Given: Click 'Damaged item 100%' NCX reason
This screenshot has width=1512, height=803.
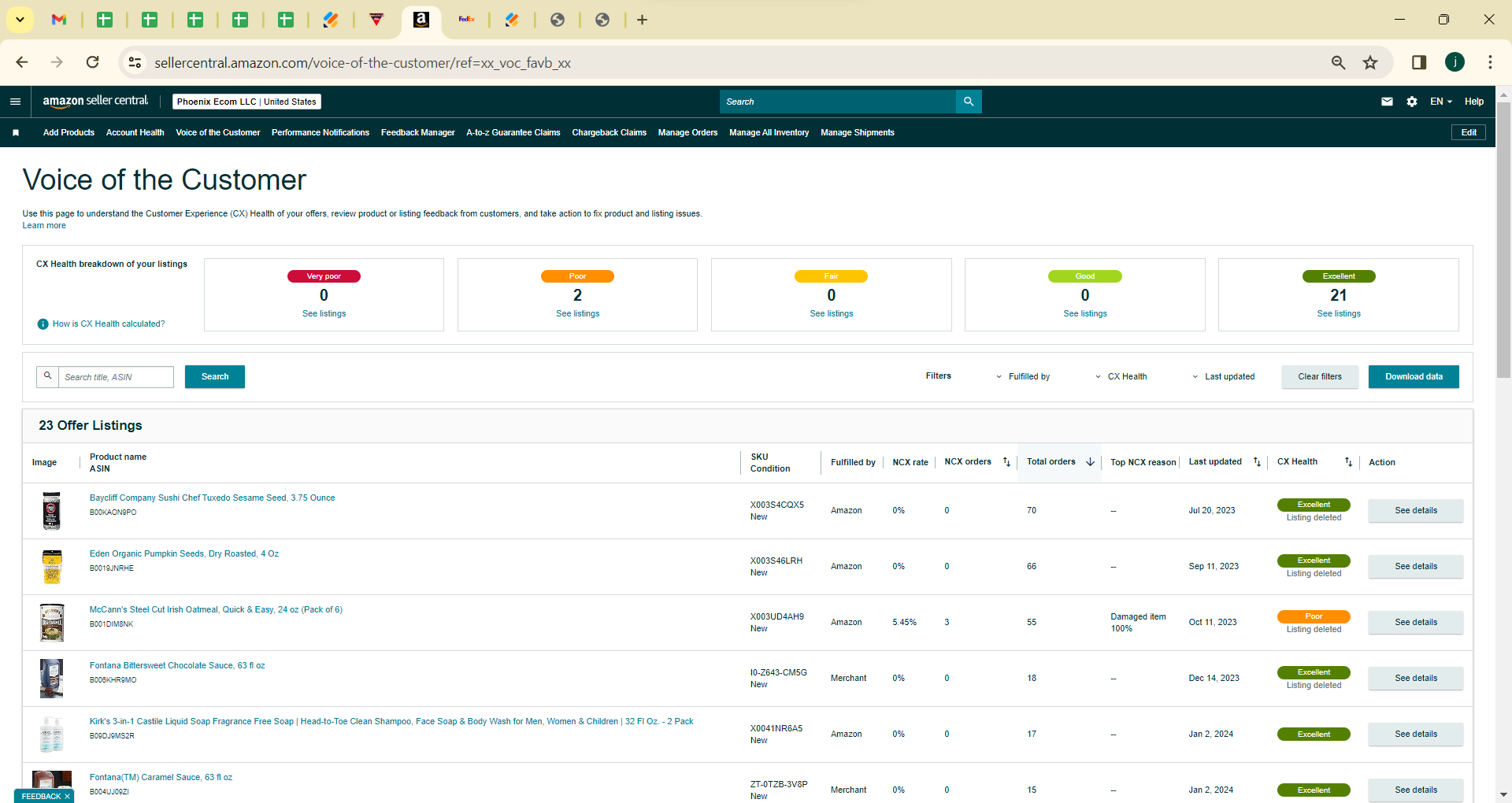Looking at the screenshot, I should (1138, 623).
